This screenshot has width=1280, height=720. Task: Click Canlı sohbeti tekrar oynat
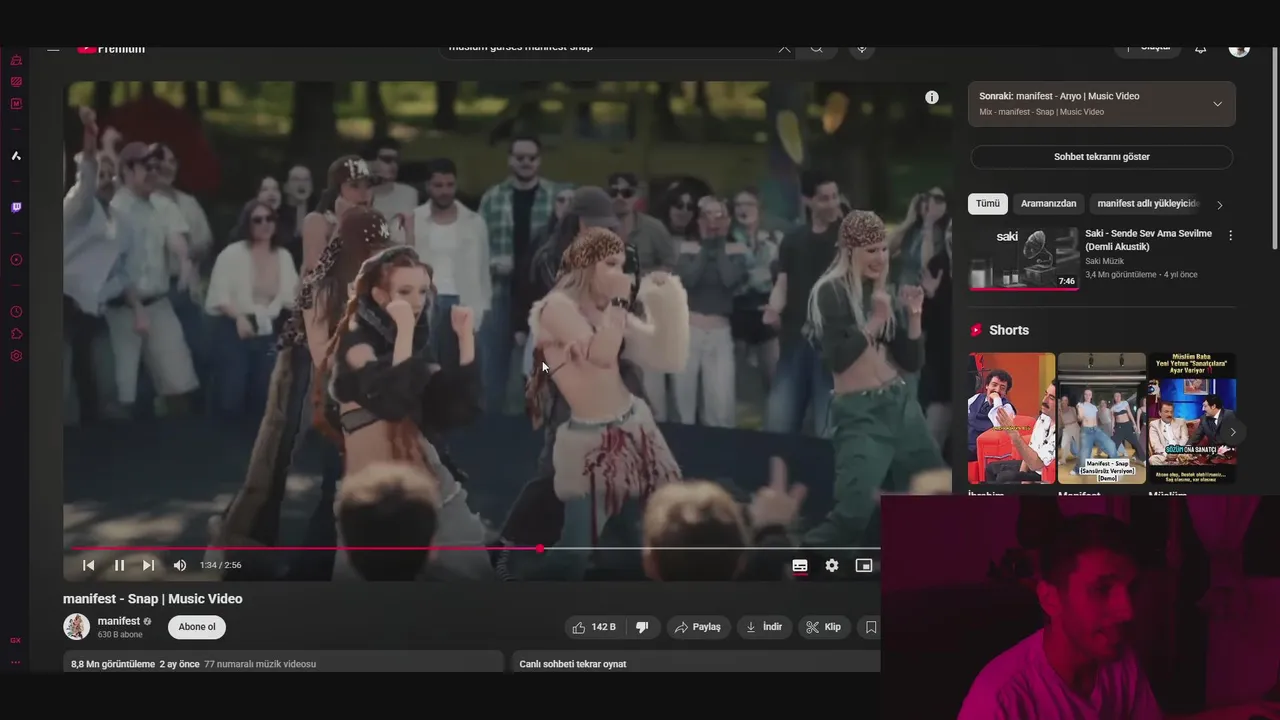[x=573, y=664]
